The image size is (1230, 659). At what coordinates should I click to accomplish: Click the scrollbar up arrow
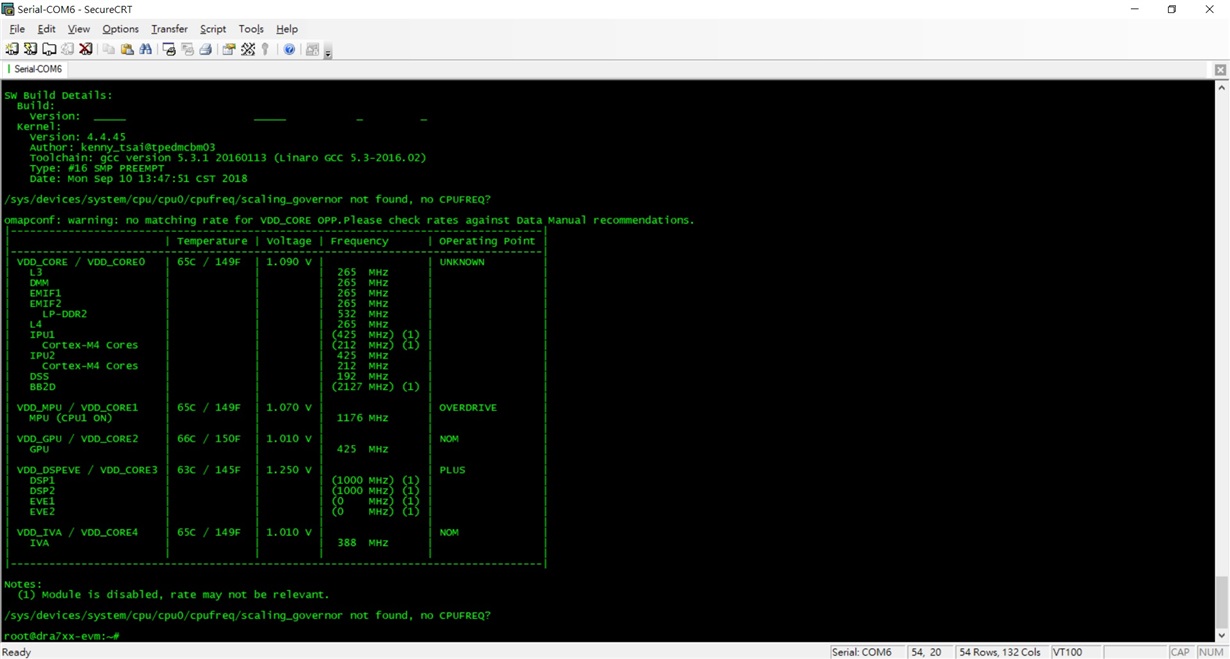tap(1221, 88)
